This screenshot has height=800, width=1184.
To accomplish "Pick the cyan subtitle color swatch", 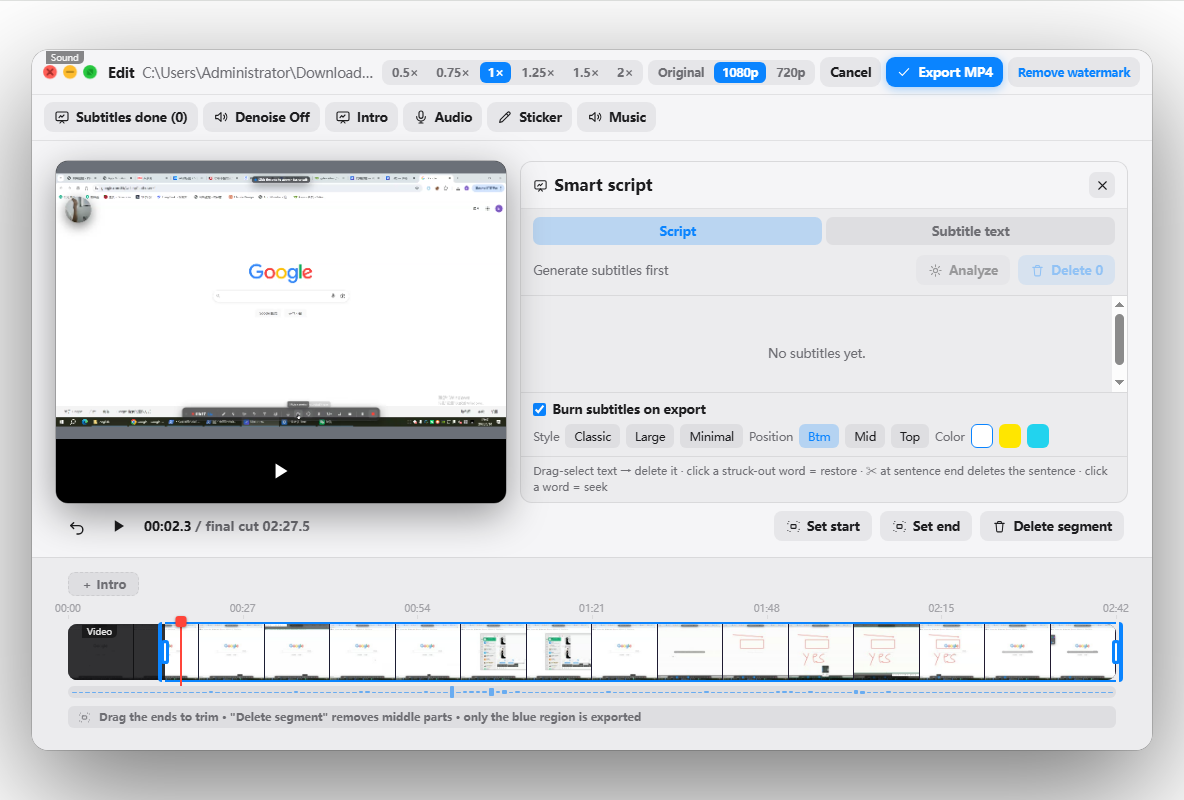I will (1038, 437).
